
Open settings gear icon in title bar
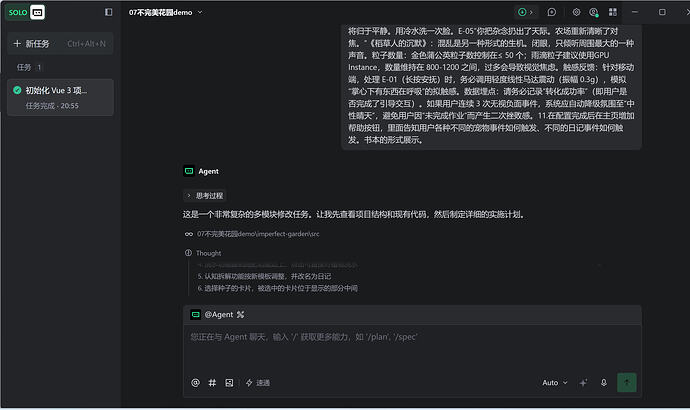576,12
